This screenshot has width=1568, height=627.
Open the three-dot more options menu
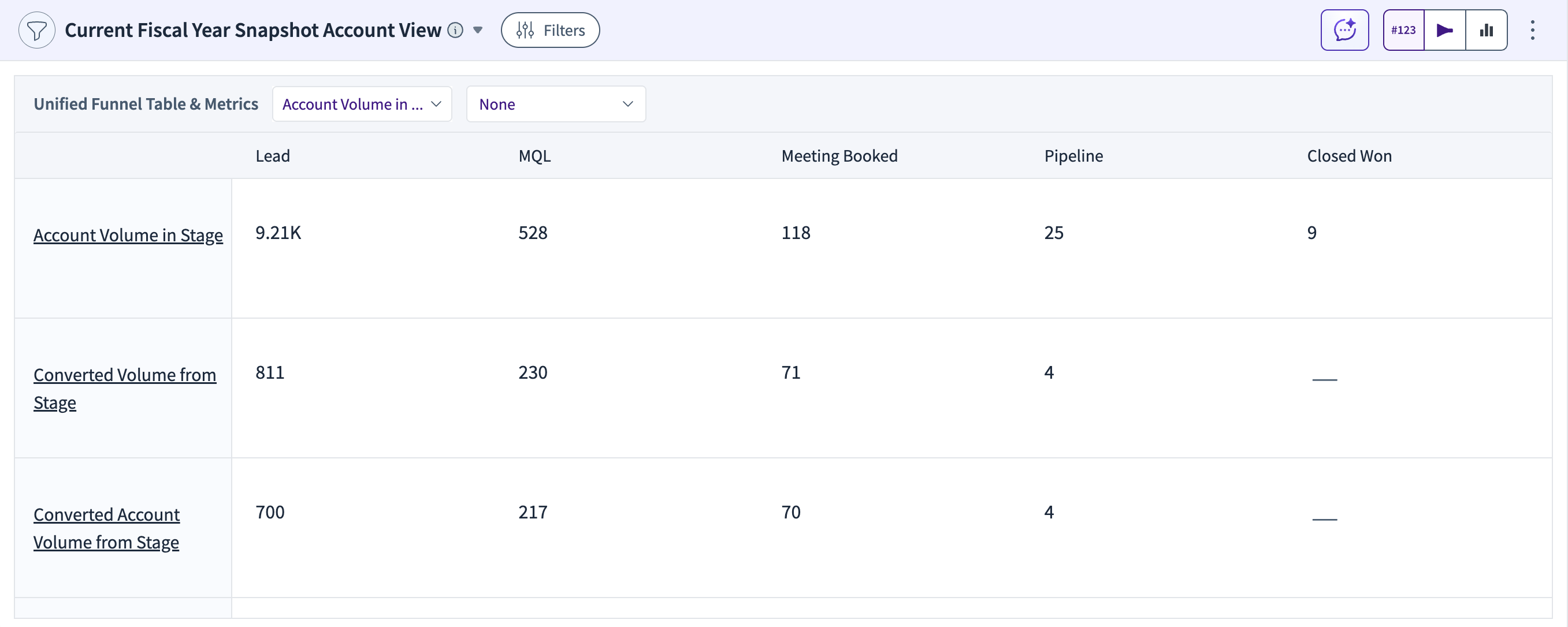(x=1532, y=30)
